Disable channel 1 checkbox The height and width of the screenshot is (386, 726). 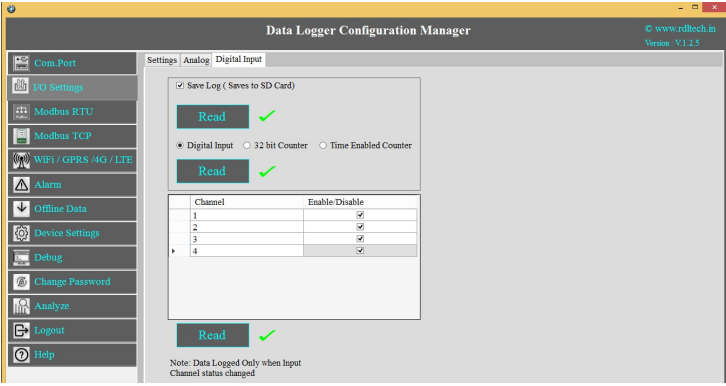[360, 215]
